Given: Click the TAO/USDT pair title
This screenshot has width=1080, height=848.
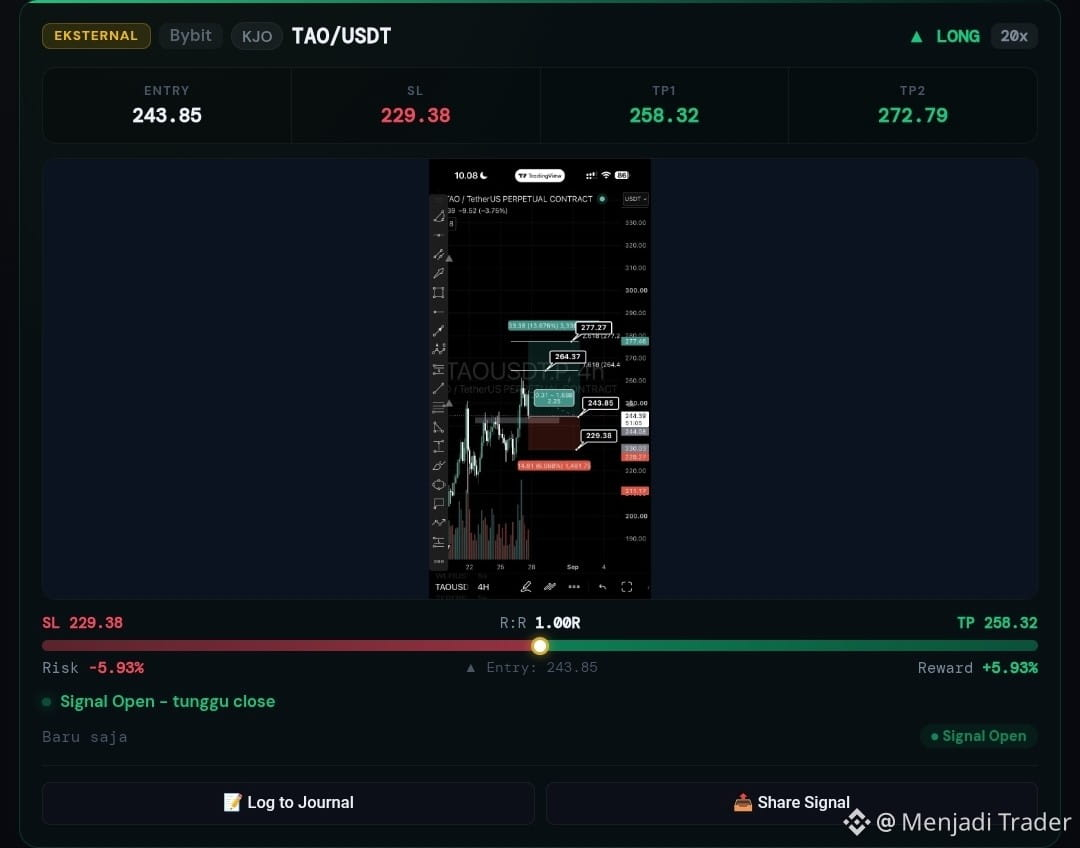Looking at the screenshot, I should (x=342, y=36).
